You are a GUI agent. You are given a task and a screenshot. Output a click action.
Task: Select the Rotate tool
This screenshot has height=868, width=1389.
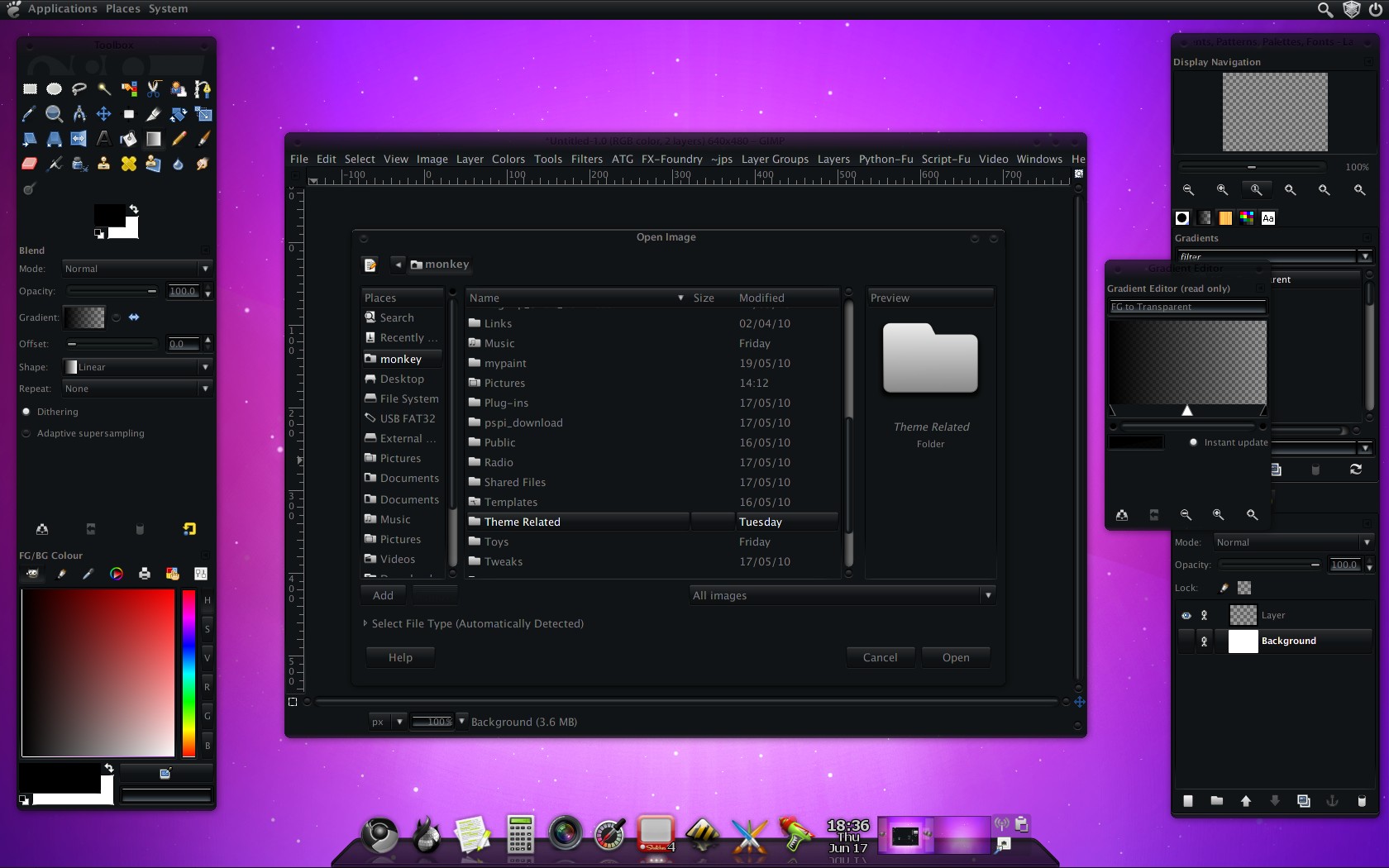179,114
